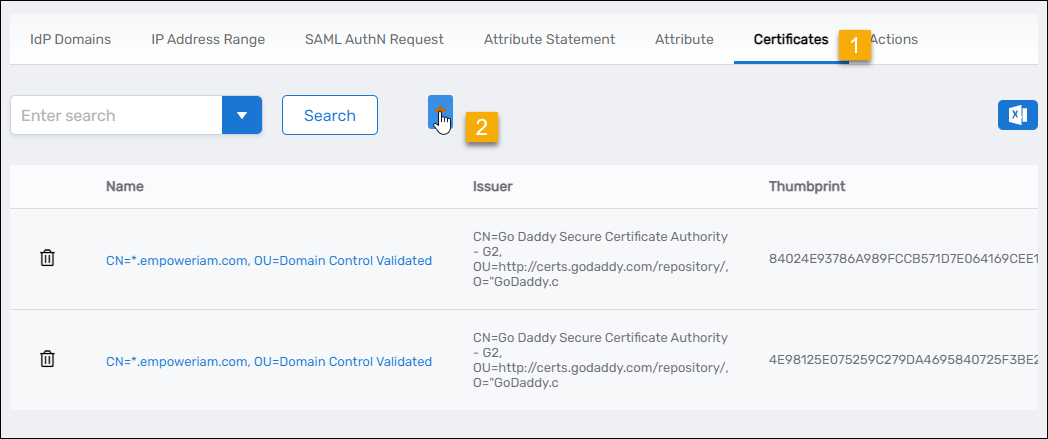Click the Name column header
This screenshot has height=439, width=1048.
pyautogui.click(x=125, y=186)
